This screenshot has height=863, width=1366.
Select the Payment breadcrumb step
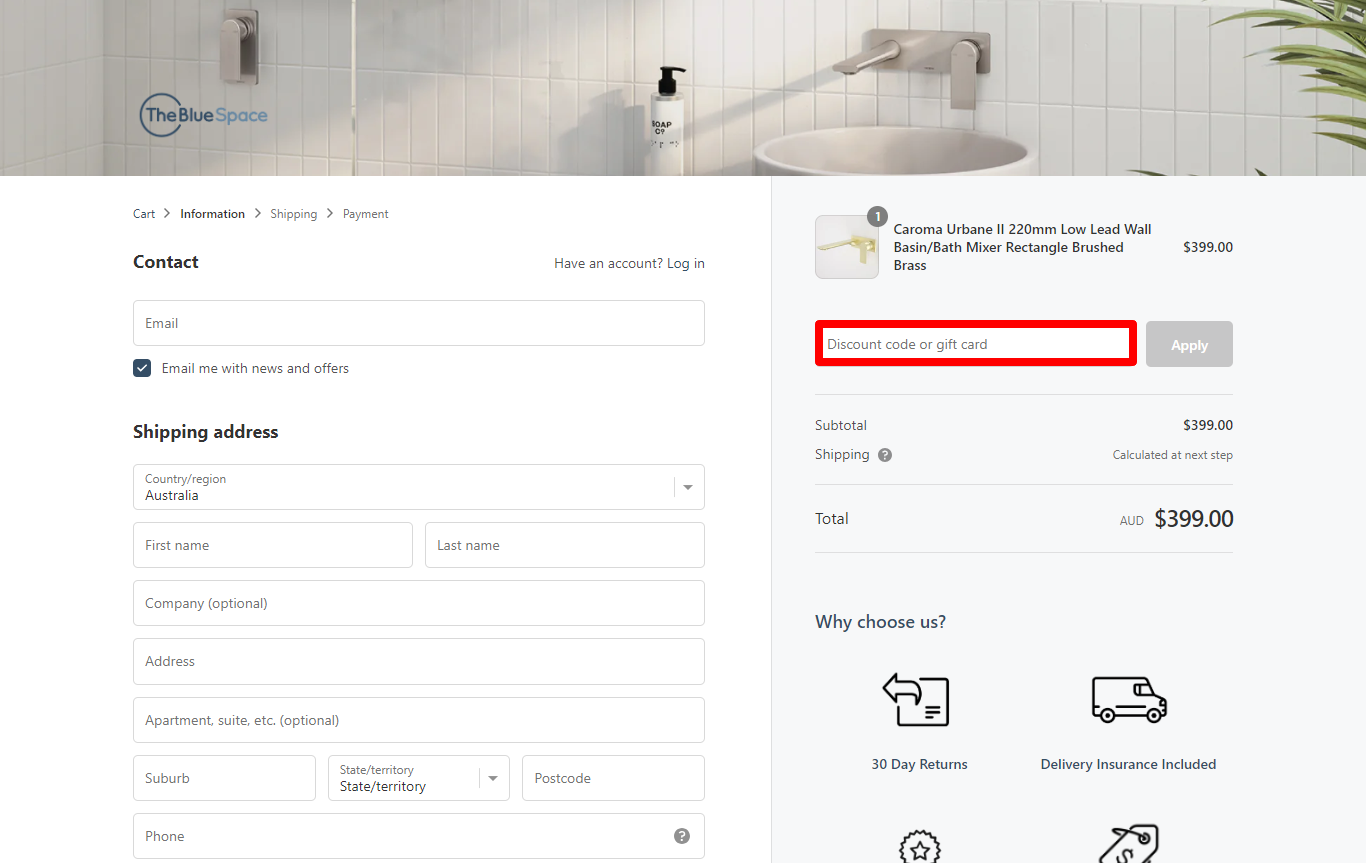(366, 214)
